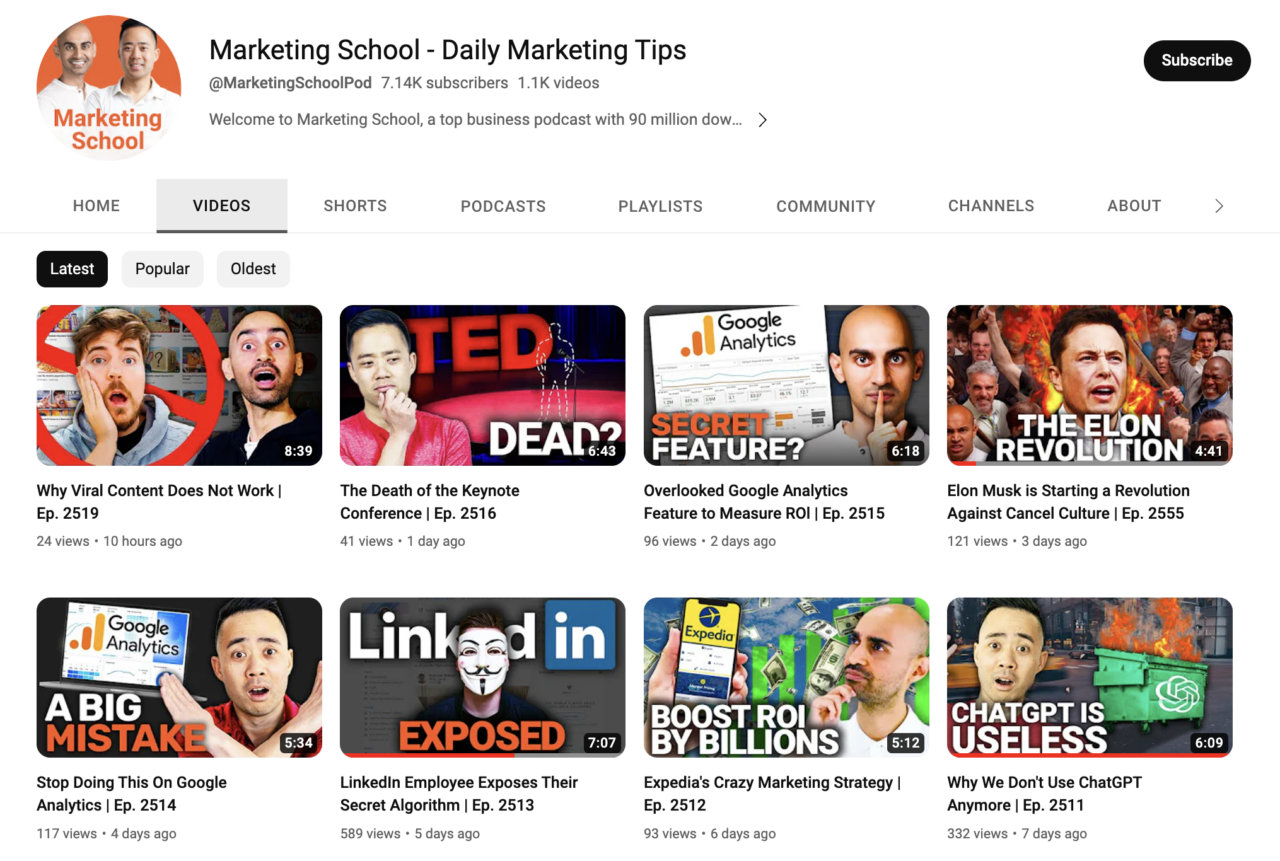Screen dimensions: 1280x861
Task: Open the 'LinkedIn Exposed' episode thumbnail
Action: [482, 677]
